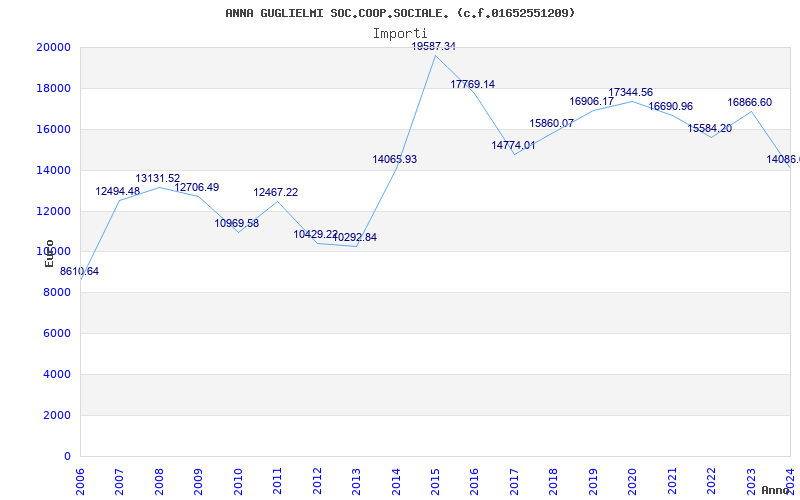Select the data label 14065.93
This screenshot has height=500, width=800.
click(394, 159)
